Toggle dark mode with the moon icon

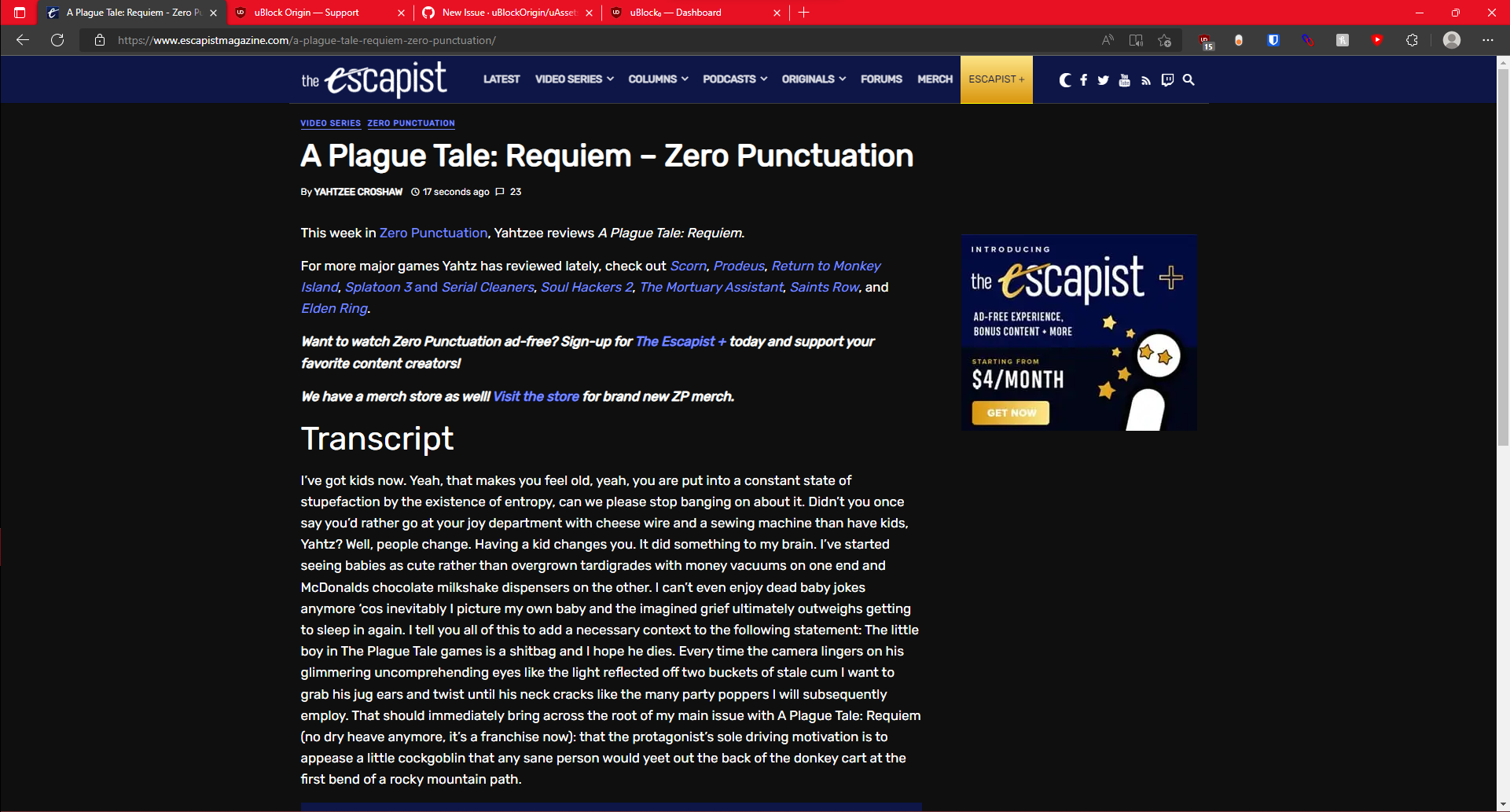[x=1065, y=79]
